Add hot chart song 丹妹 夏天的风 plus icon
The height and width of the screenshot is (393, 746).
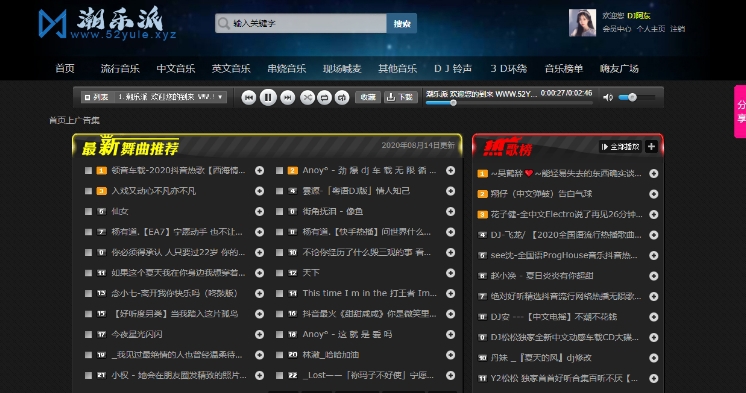coord(654,358)
